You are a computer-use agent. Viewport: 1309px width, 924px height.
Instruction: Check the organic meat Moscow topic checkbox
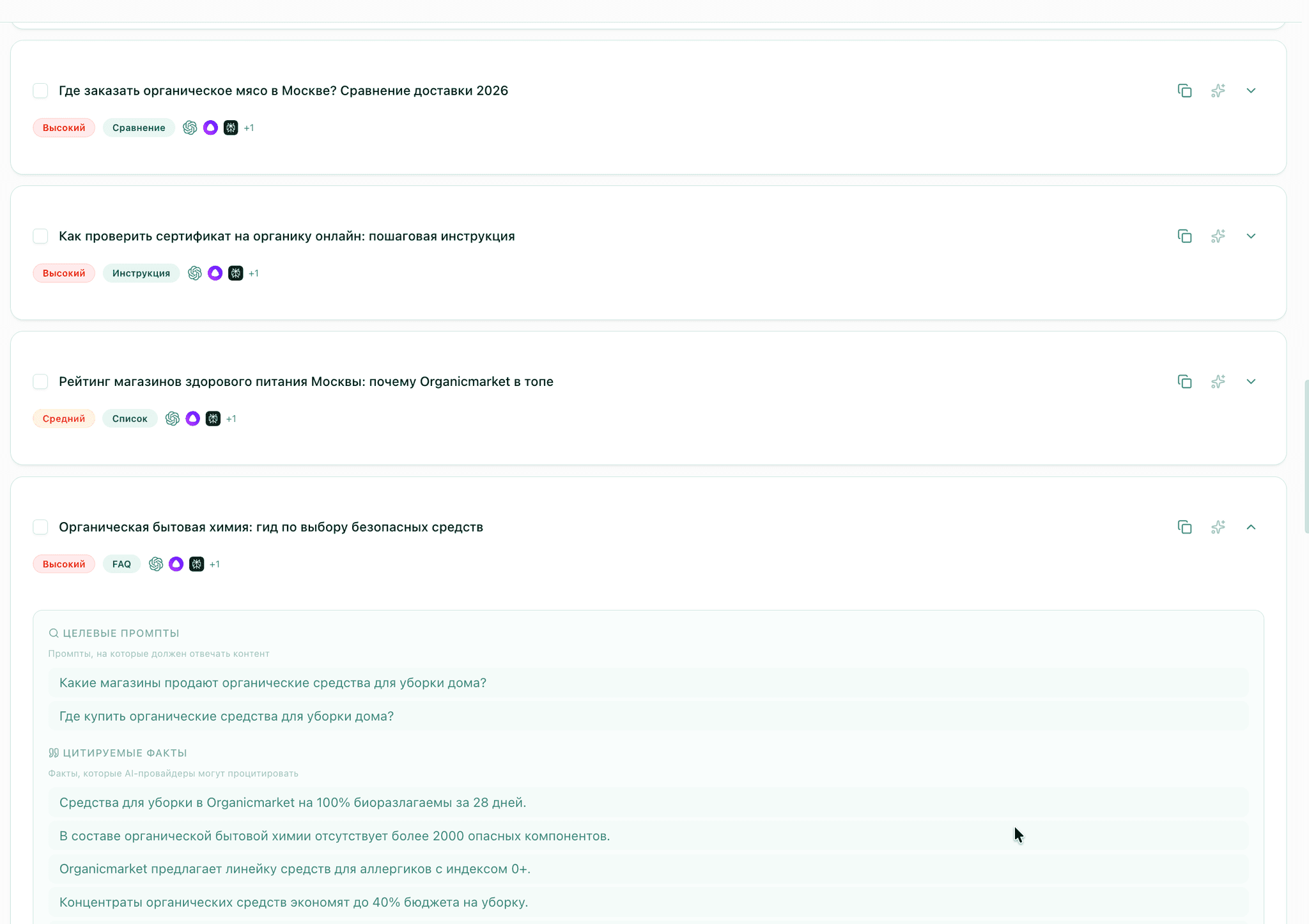coord(40,91)
